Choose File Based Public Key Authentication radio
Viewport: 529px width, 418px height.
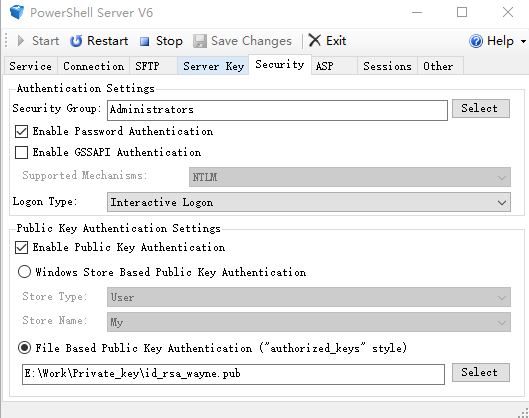pyautogui.click(x=24, y=348)
